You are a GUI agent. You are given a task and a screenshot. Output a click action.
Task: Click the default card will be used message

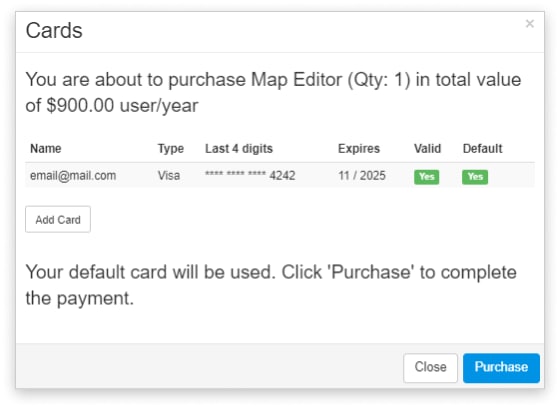271,285
